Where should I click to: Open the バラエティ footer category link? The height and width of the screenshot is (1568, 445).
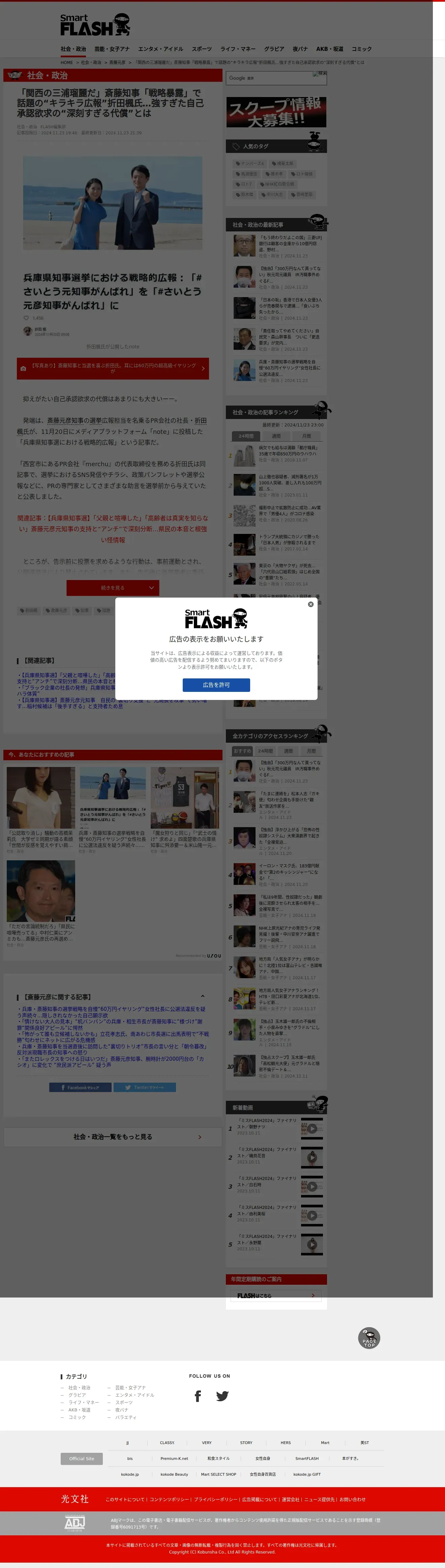pyautogui.click(x=125, y=1417)
